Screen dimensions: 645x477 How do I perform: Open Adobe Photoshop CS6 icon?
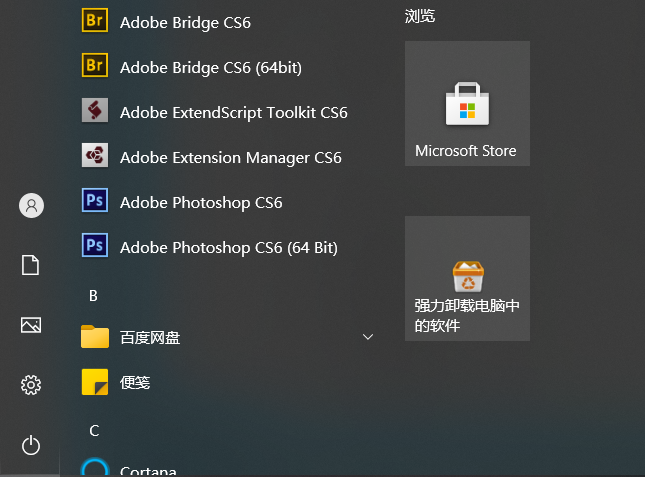pyautogui.click(x=95, y=201)
